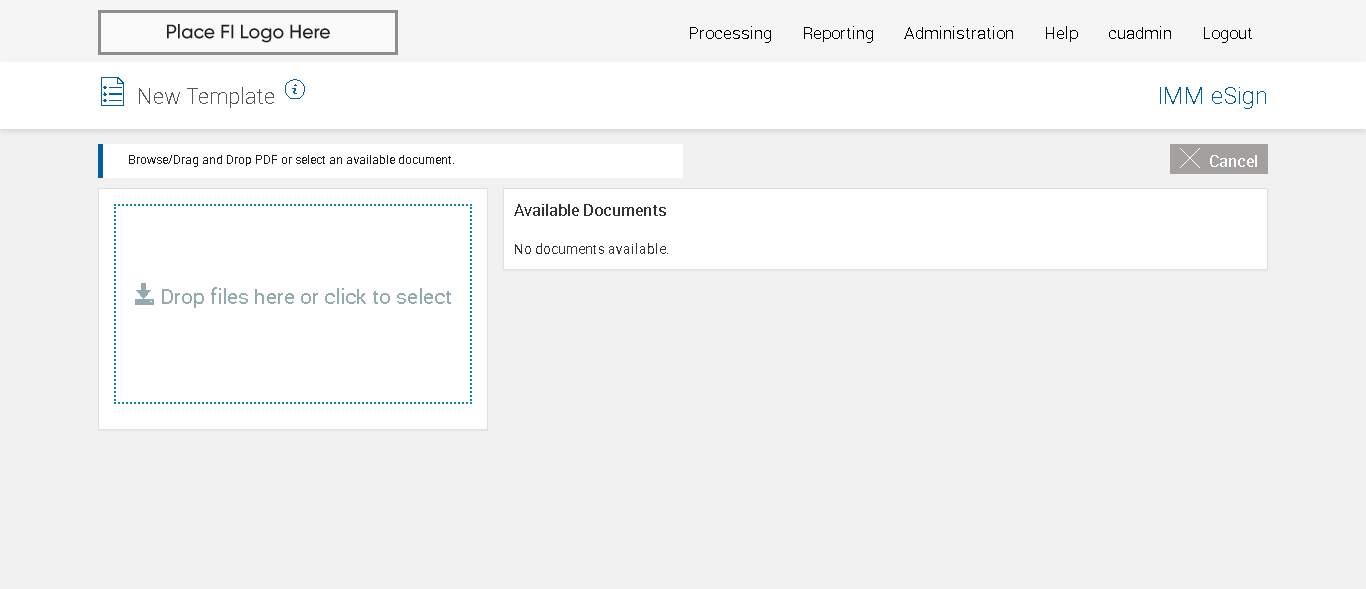Open the info icon beside New Template

[x=294, y=89]
